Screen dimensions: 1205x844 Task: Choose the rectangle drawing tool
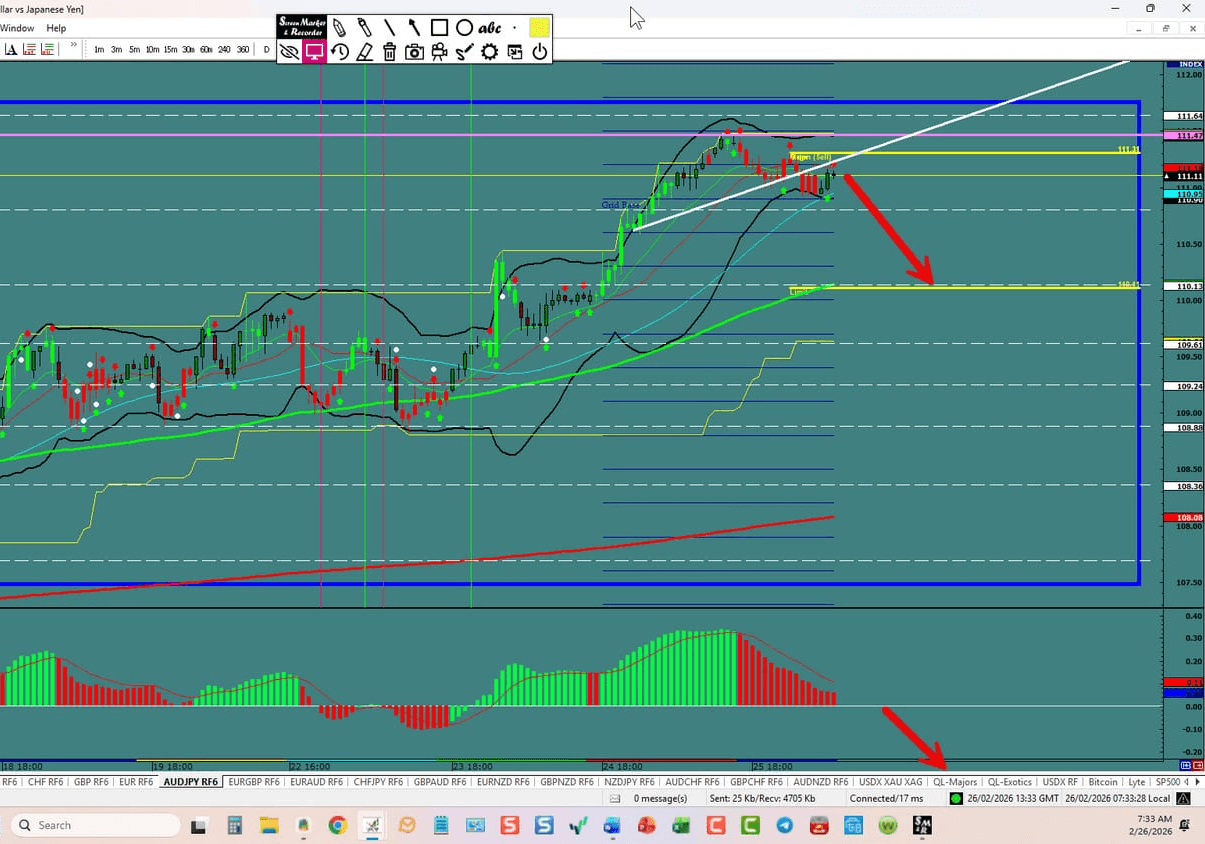[439, 27]
